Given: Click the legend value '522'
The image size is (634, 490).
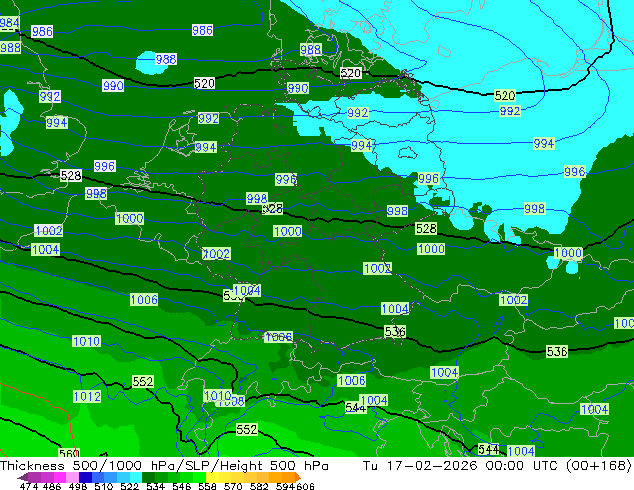Looking at the screenshot, I should click(129, 486).
